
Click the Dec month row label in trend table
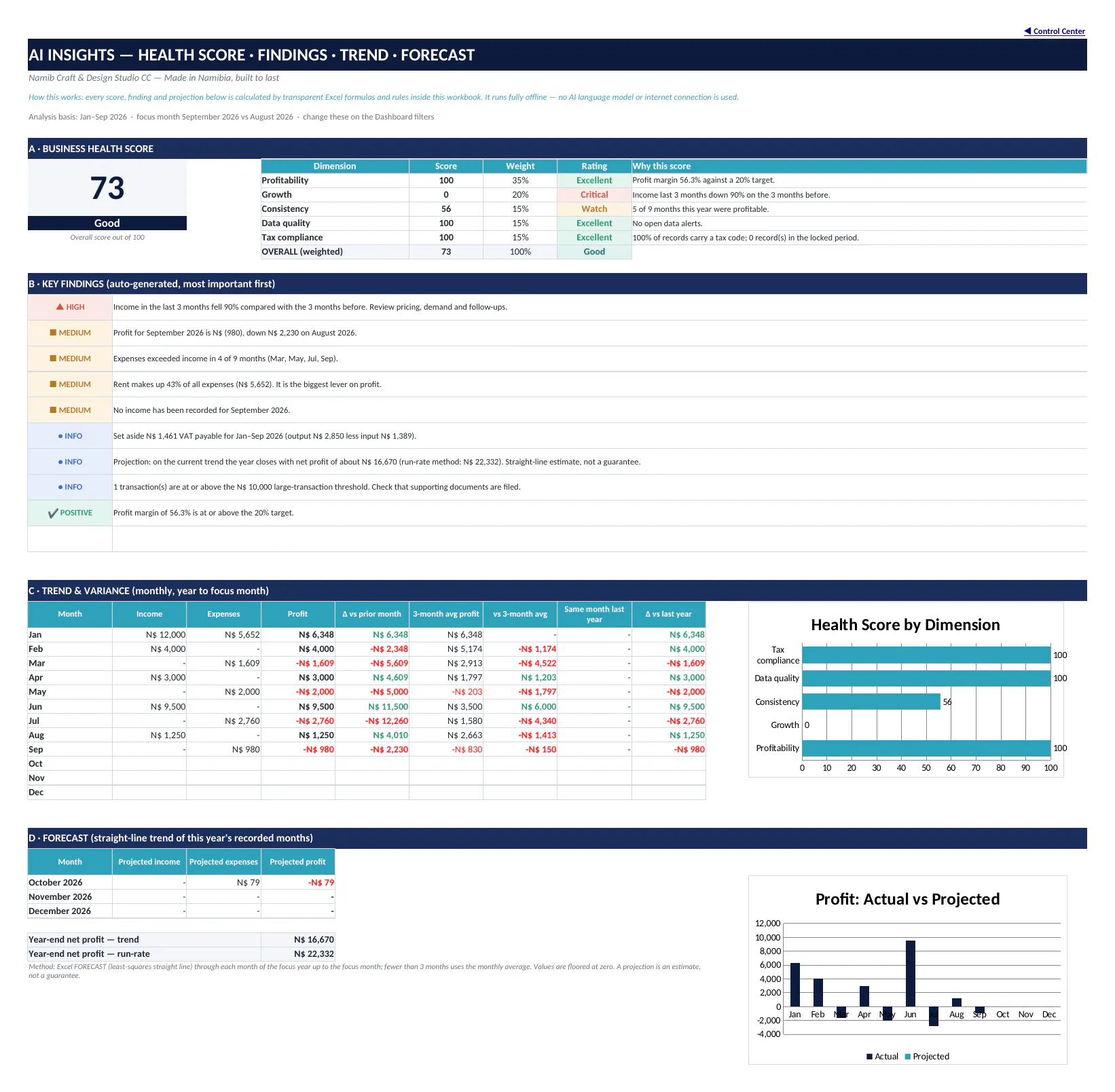[70, 793]
